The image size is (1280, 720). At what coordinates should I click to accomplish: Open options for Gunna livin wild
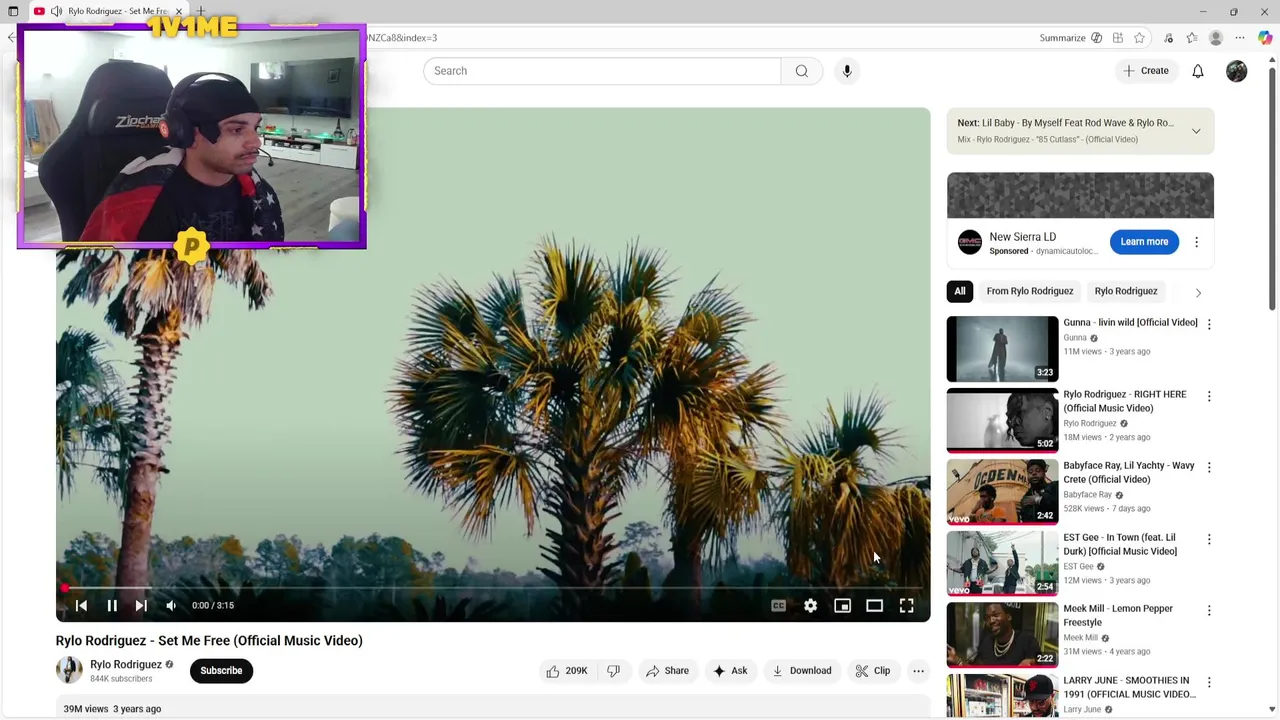click(1209, 324)
